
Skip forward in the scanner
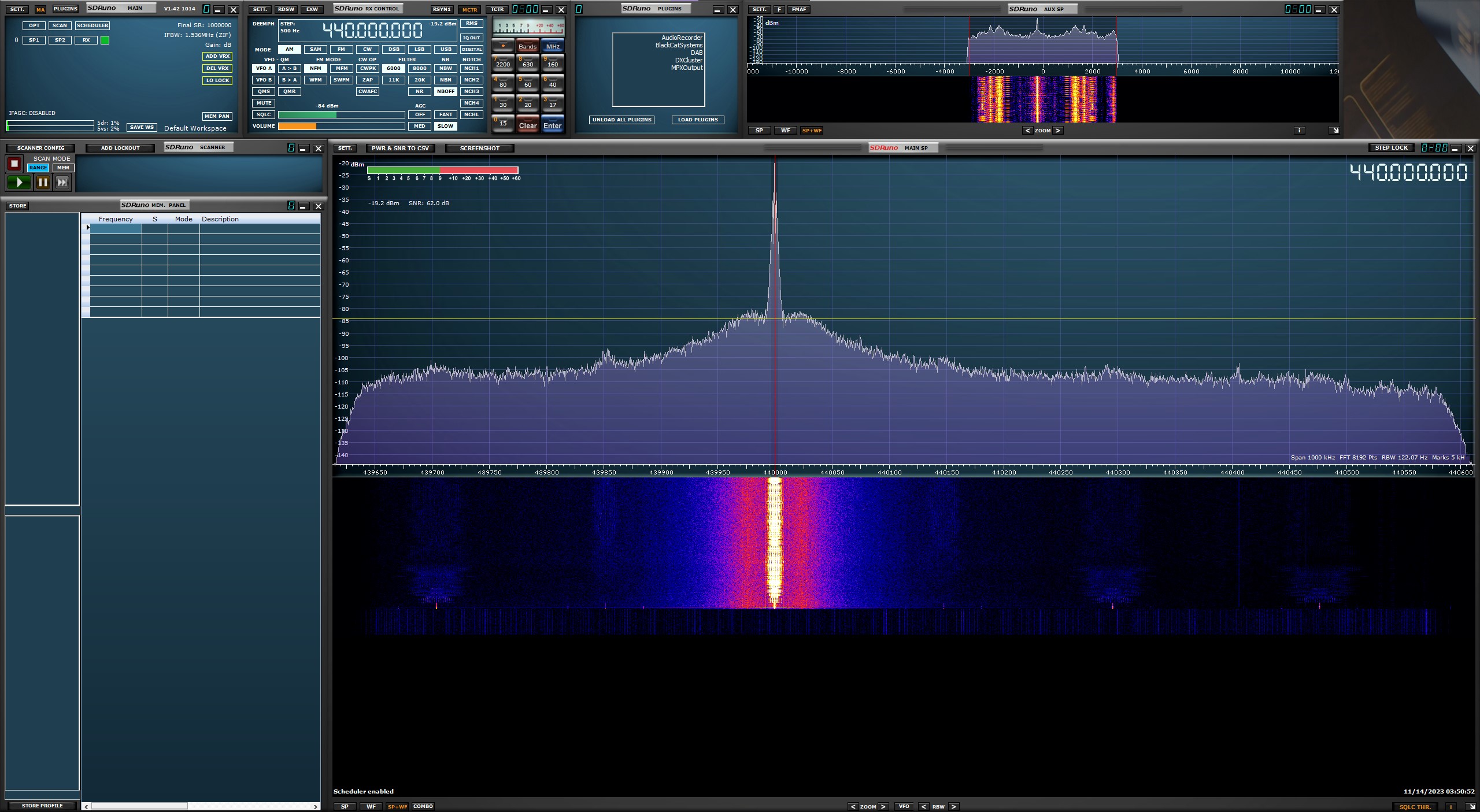[62, 183]
